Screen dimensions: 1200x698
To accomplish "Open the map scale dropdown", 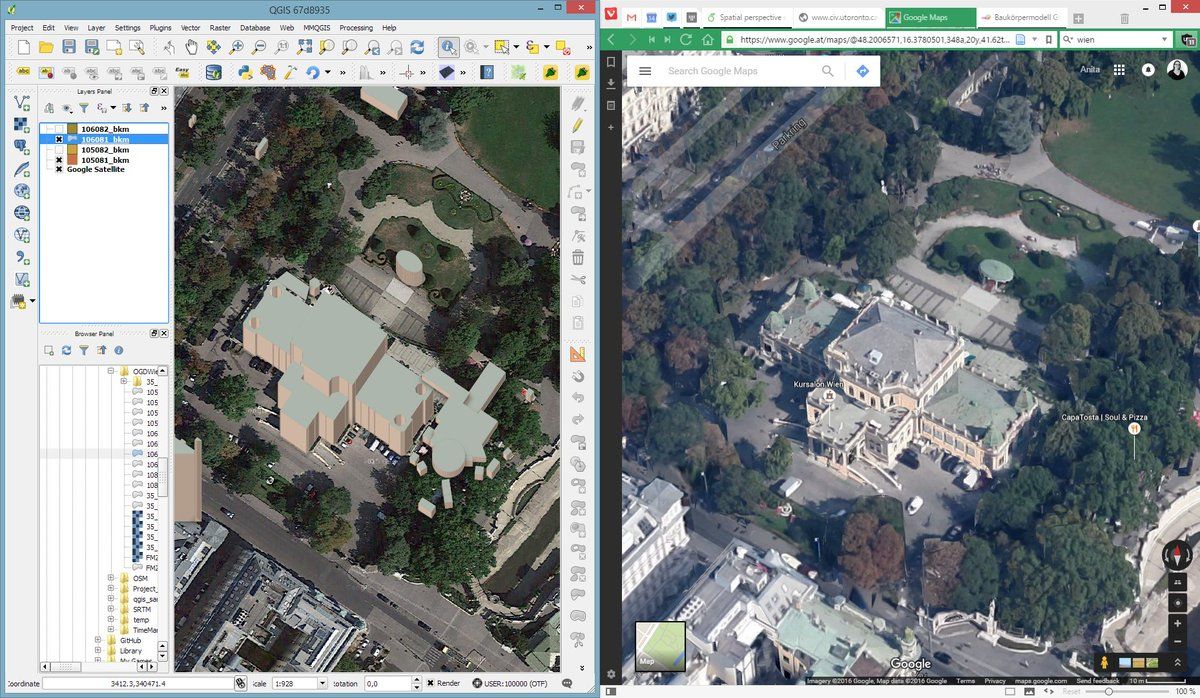I will [322, 683].
